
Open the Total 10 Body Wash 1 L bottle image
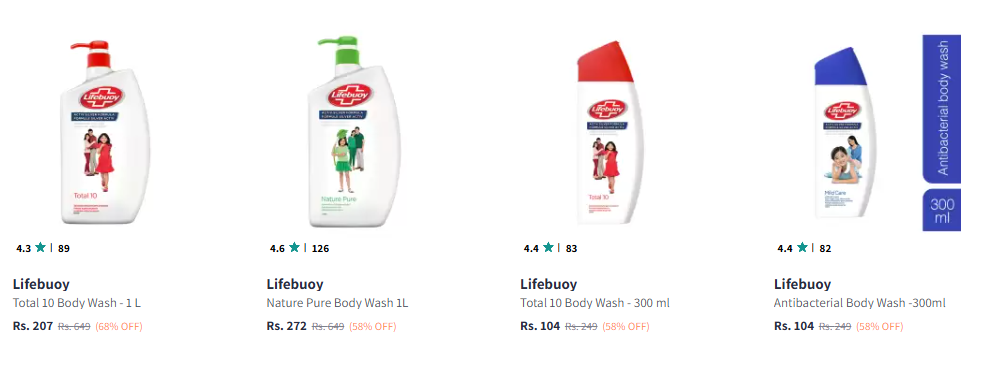pos(105,133)
